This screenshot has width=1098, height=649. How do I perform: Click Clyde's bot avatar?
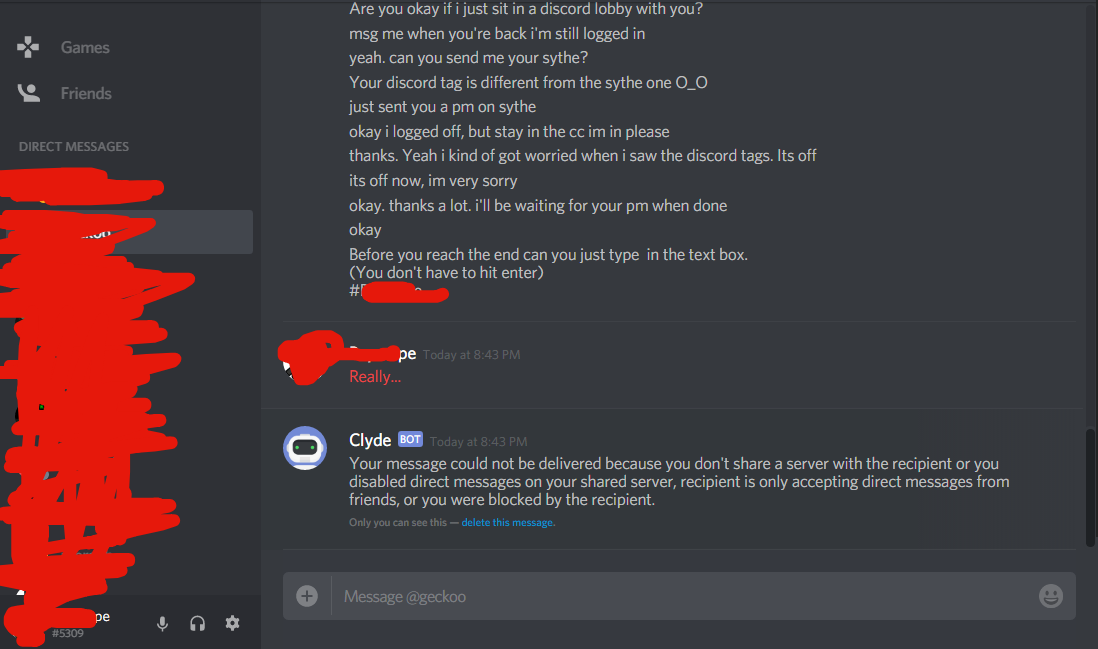pos(305,448)
